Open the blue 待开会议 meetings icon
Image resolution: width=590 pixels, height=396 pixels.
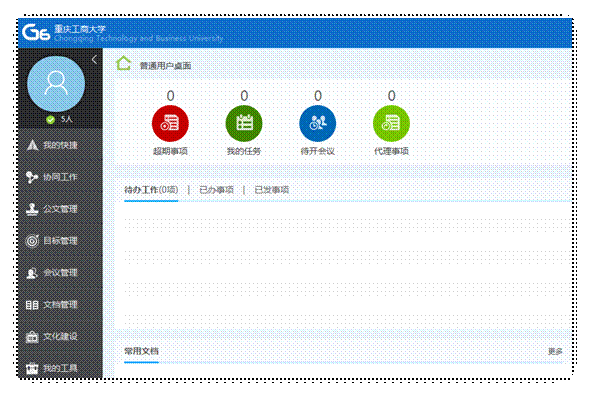tap(318, 123)
